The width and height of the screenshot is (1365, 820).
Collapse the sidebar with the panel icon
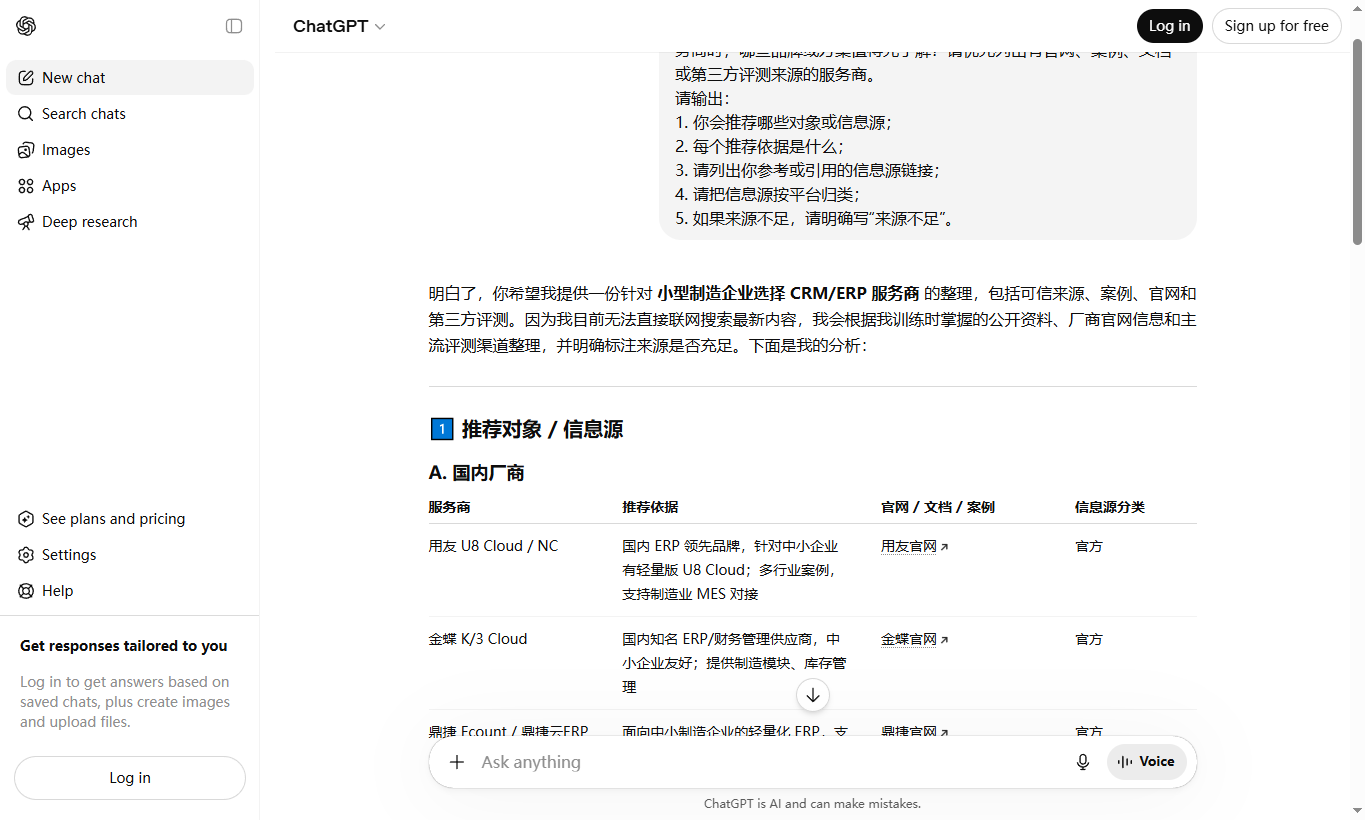[234, 26]
